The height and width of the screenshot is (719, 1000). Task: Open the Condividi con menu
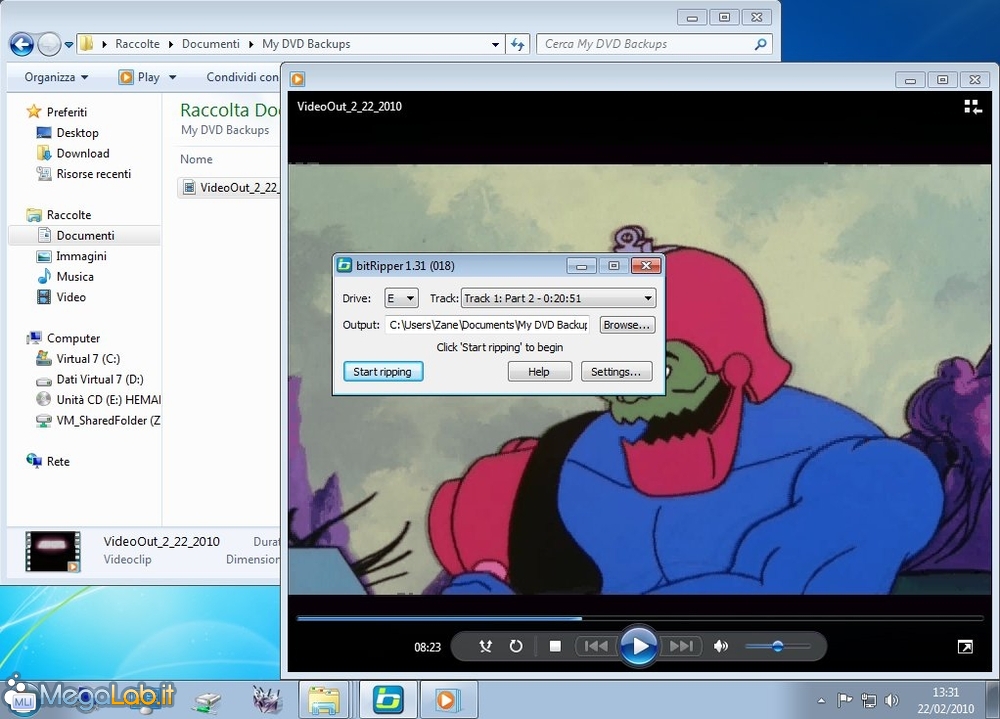242,77
